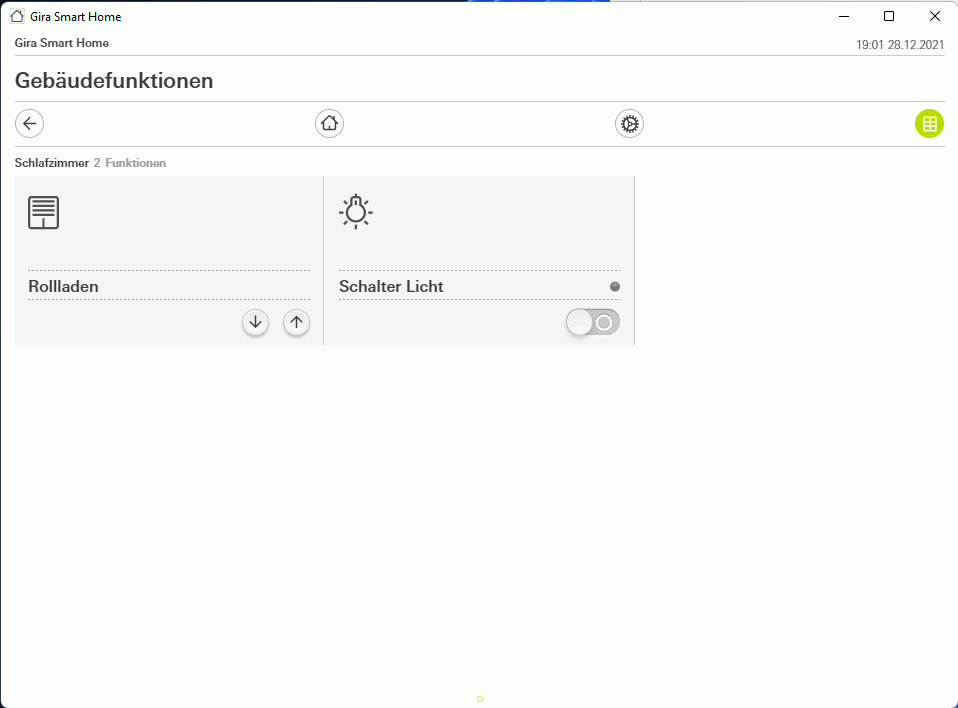Select the Schlafzimmer room heading

[x=52, y=163]
